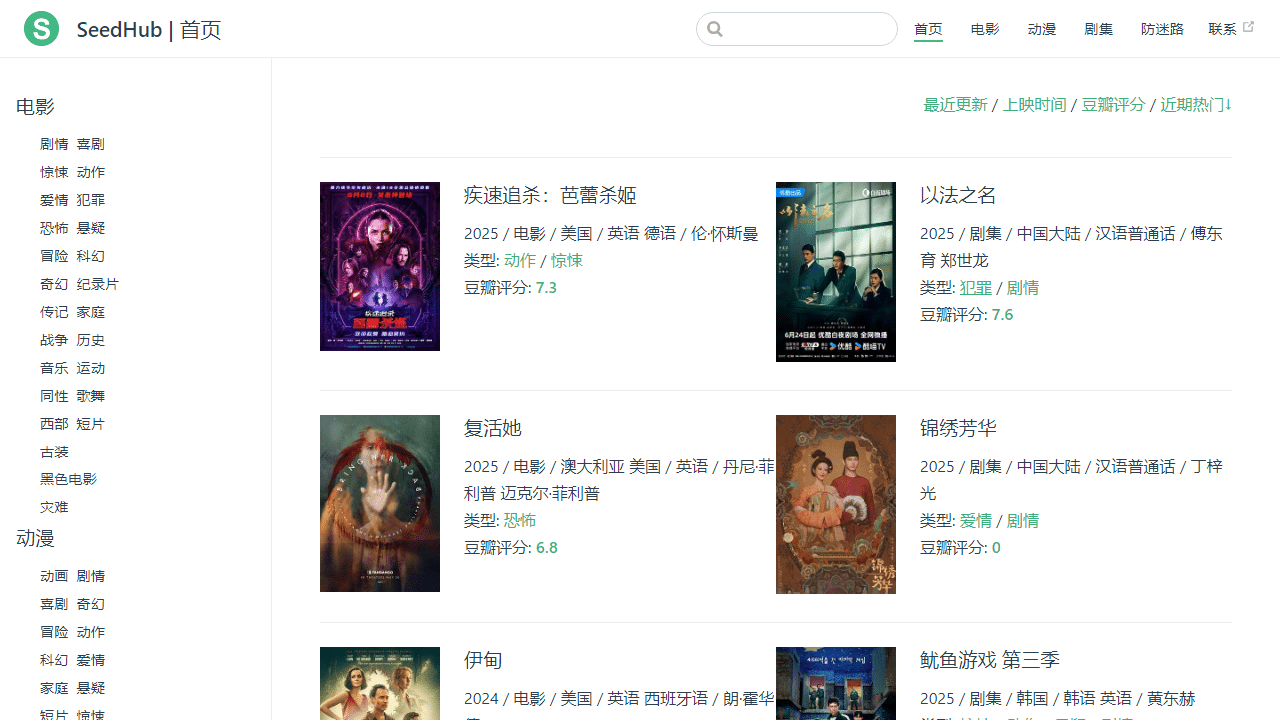
Task: Sort by 上映时间
Action: pyautogui.click(x=1034, y=105)
